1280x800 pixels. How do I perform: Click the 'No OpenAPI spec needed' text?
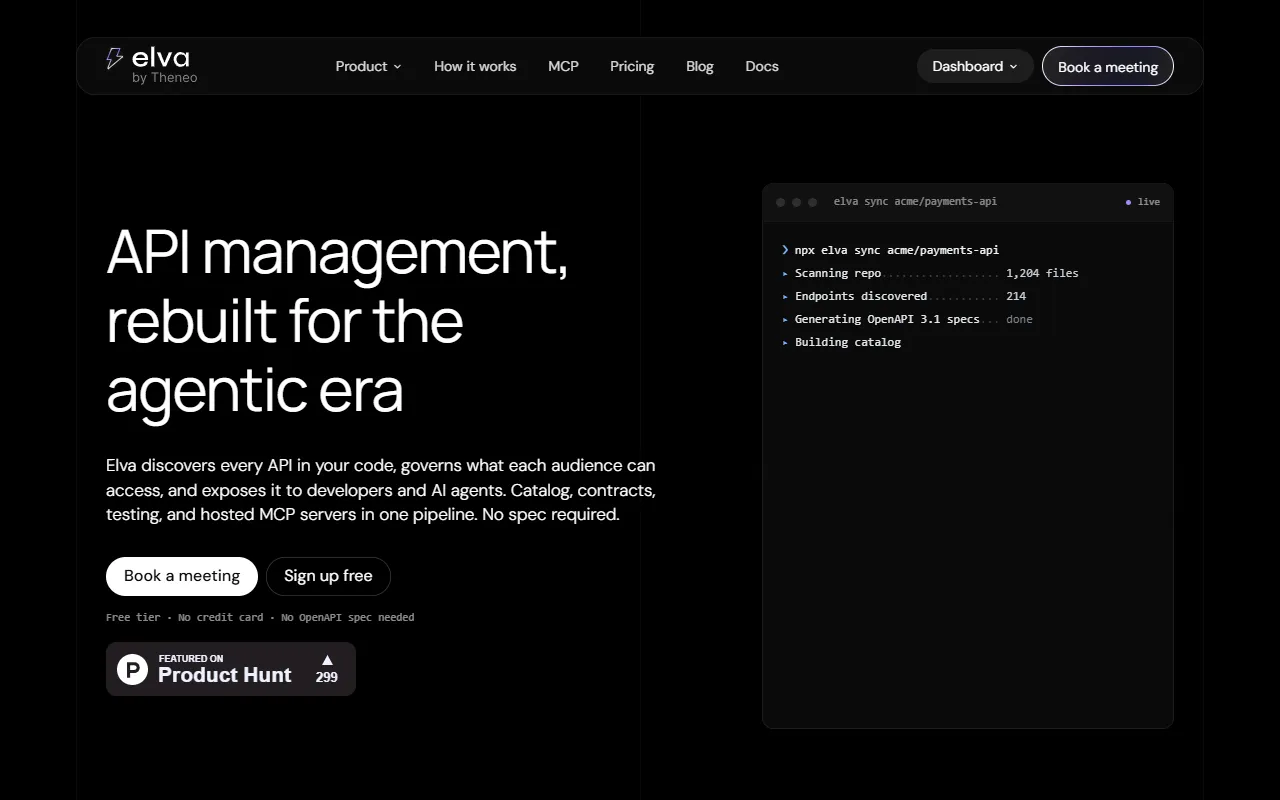coord(348,617)
